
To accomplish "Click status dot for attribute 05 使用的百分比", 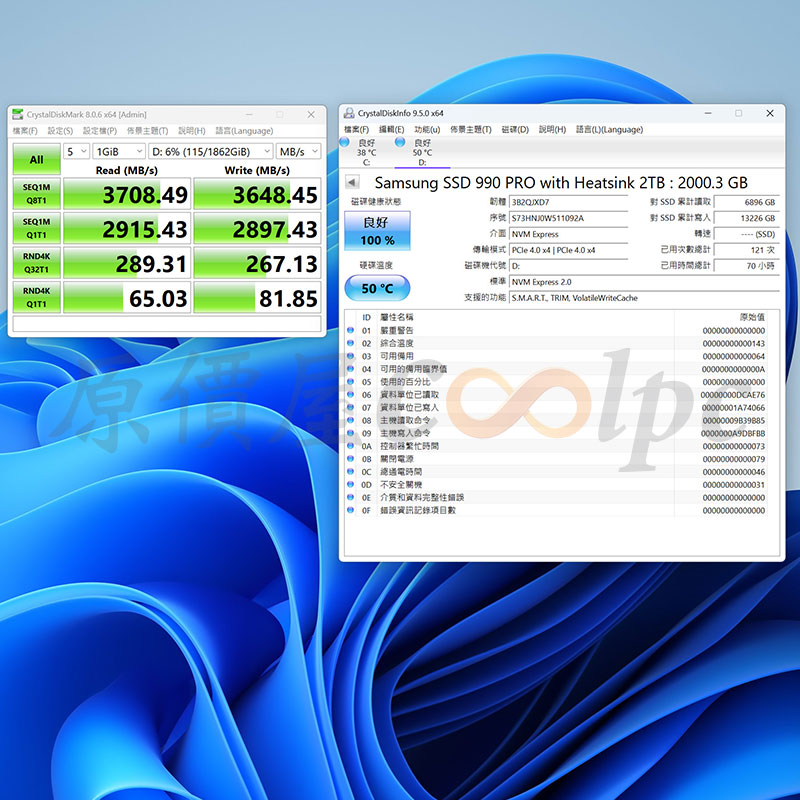I will point(351,382).
